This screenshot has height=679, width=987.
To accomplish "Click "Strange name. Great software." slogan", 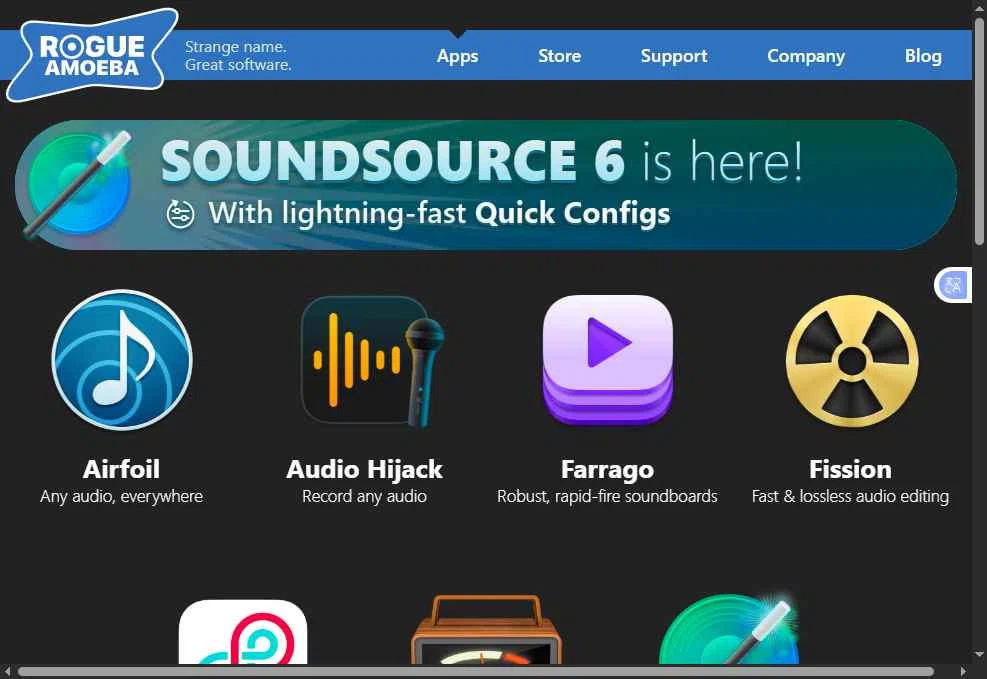I will tap(238, 55).
